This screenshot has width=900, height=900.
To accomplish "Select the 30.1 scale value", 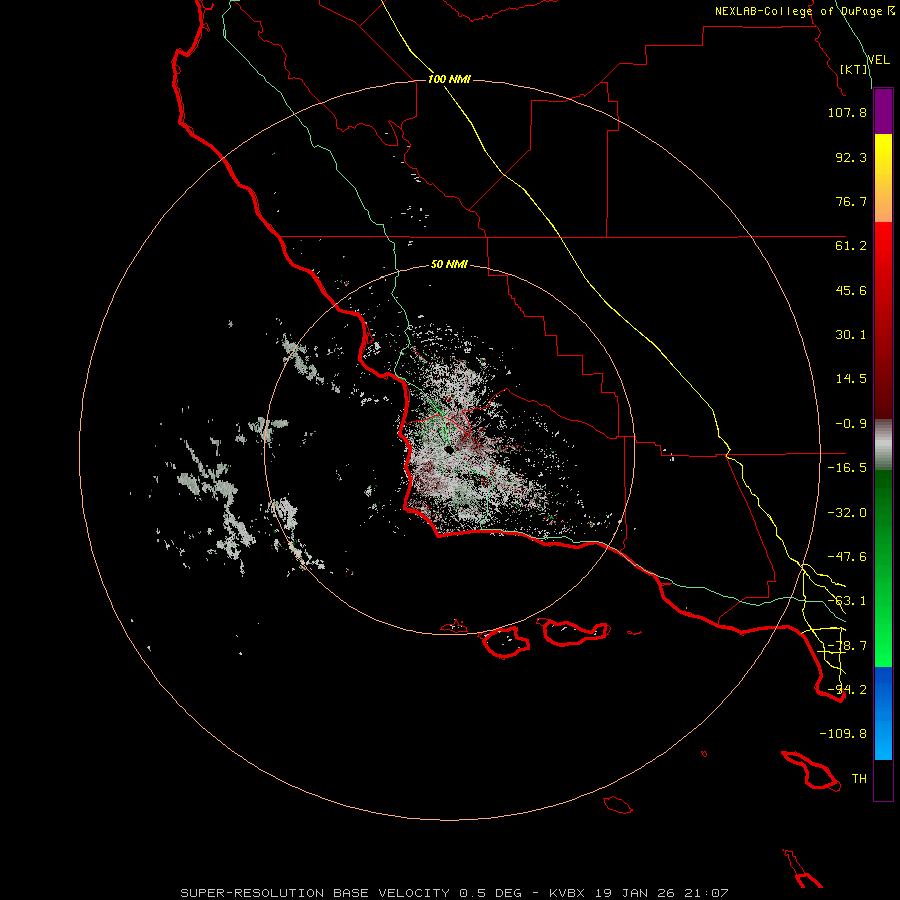I will [851, 335].
